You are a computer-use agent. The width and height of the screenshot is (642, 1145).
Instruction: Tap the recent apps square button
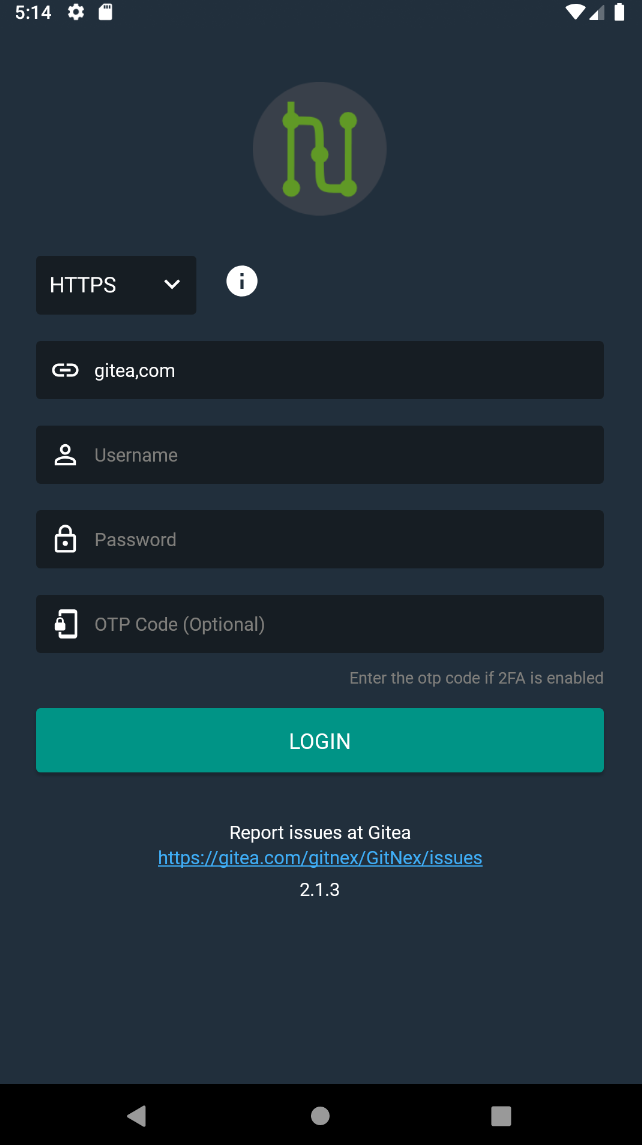(x=501, y=1116)
